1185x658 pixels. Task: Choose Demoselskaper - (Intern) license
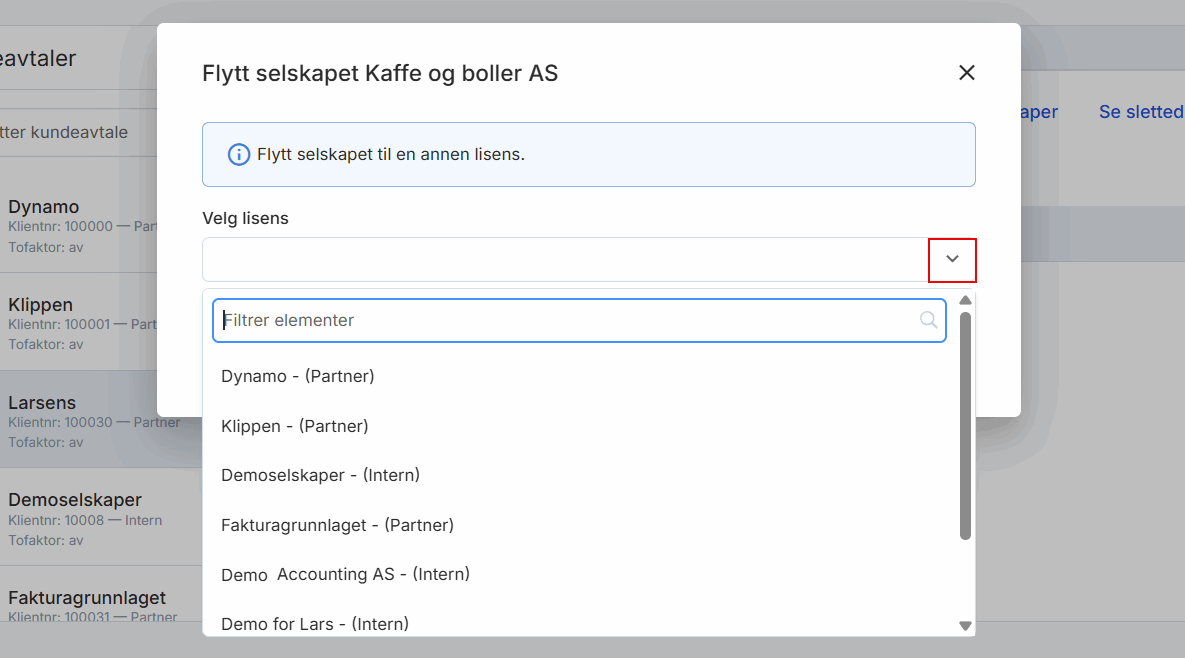tap(320, 475)
